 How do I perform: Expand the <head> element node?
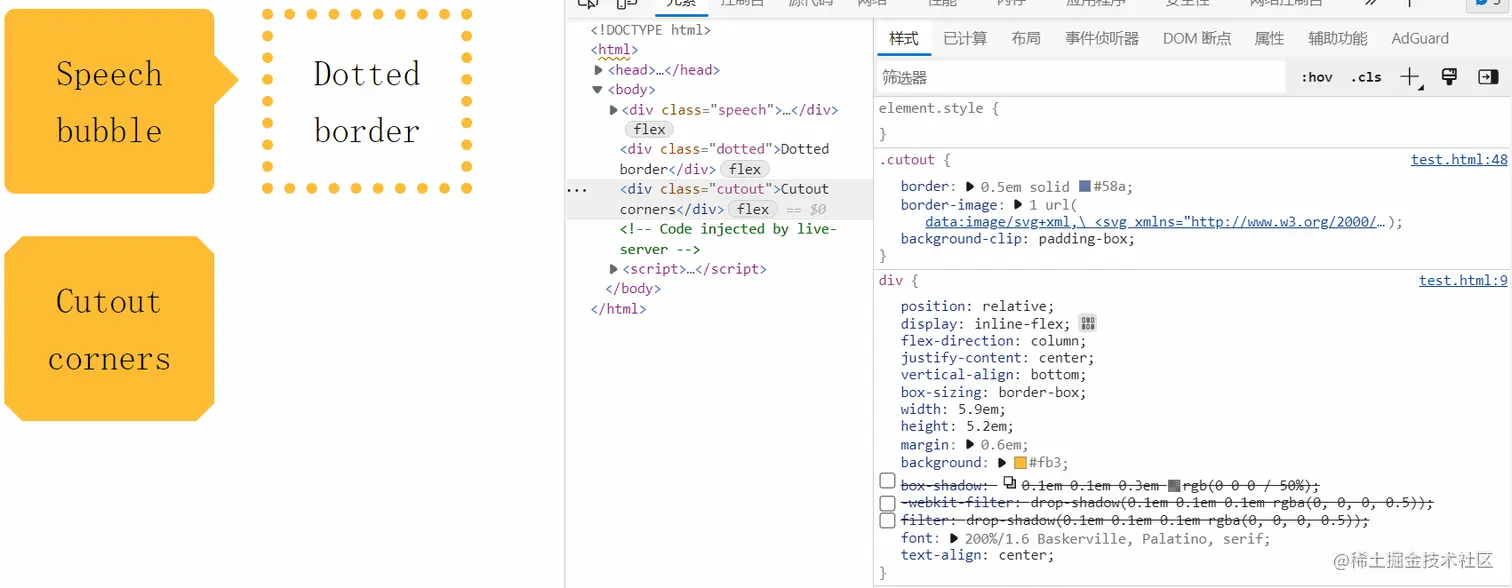pyautogui.click(x=598, y=70)
